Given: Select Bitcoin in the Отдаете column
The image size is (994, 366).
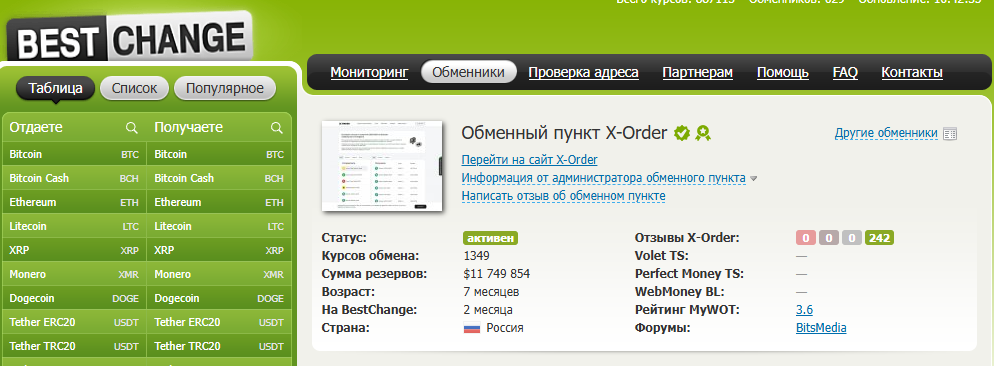Looking at the screenshot, I should point(74,154).
